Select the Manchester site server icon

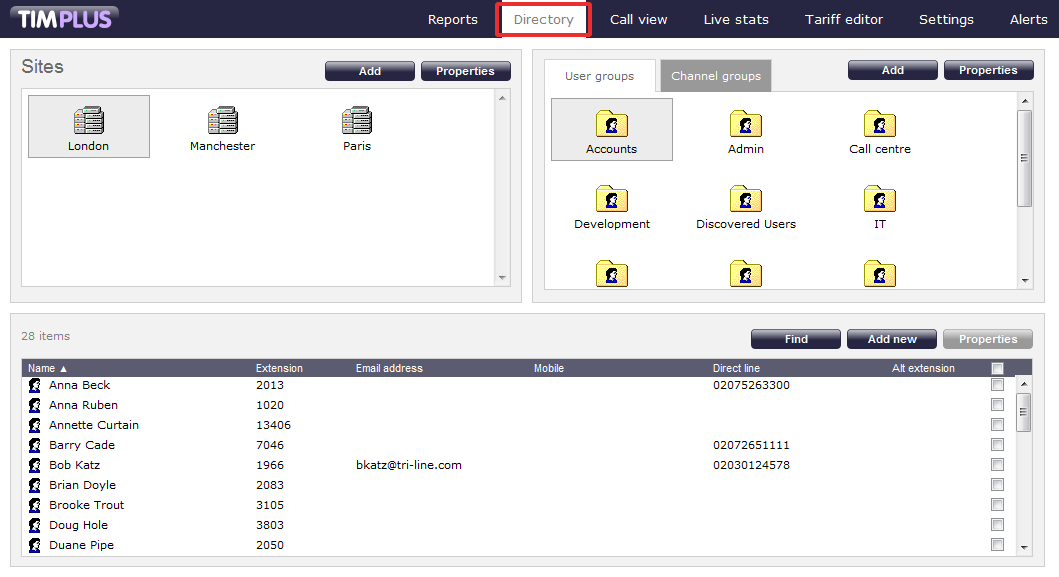point(222,121)
